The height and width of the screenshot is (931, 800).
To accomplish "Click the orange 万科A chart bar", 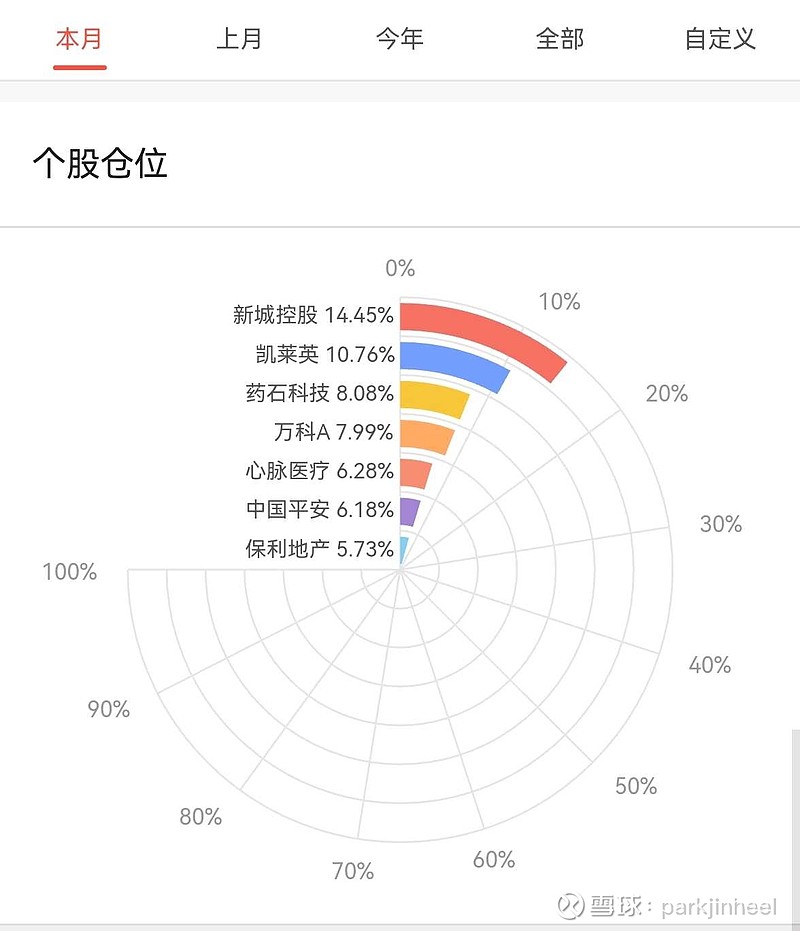I will point(427,436).
